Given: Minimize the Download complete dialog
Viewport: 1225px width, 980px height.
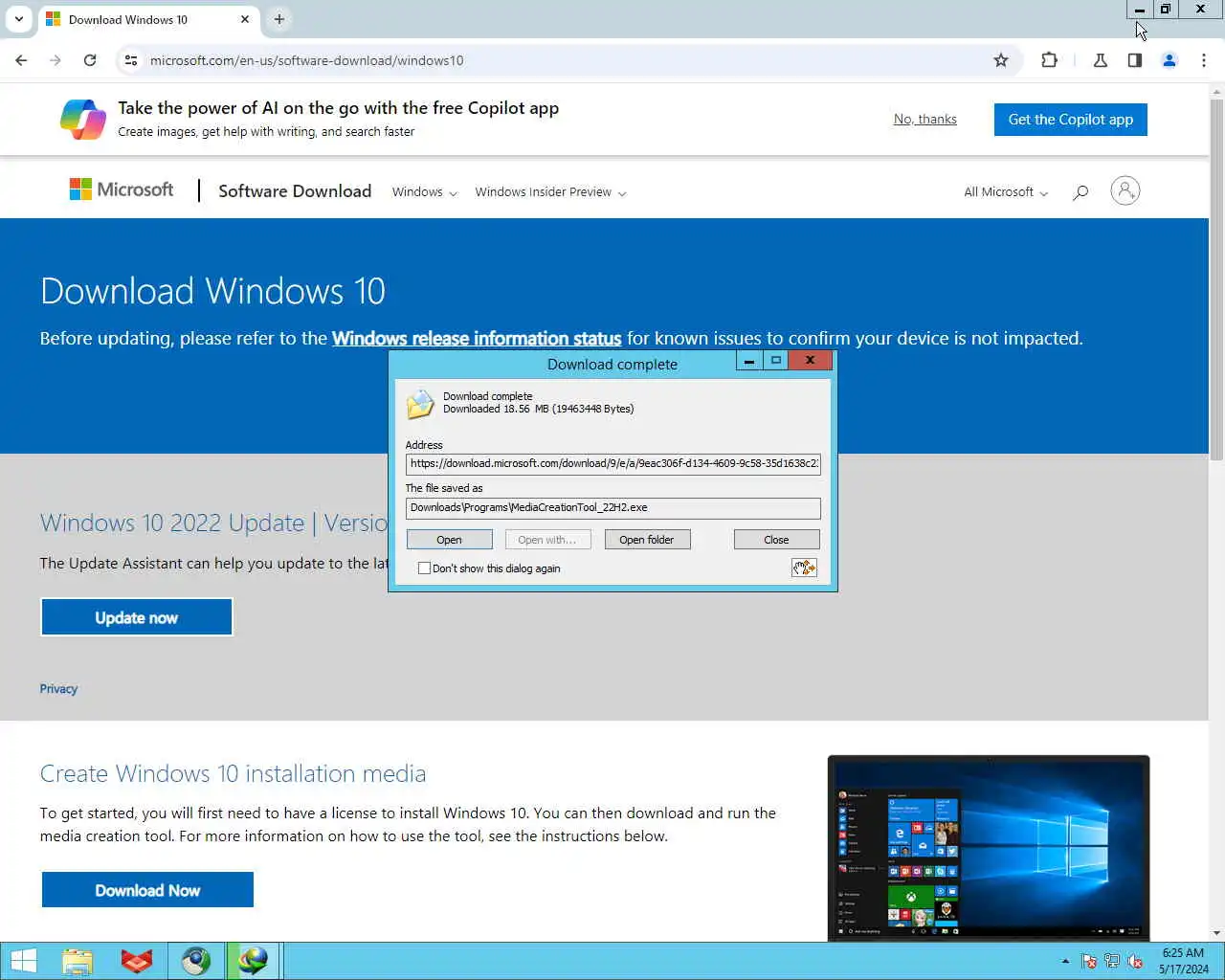Looking at the screenshot, I should pyautogui.click(x=748, y=361).
